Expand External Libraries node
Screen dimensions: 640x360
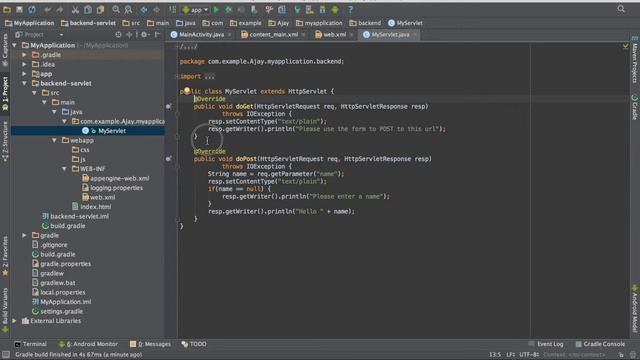pos(15,321)
